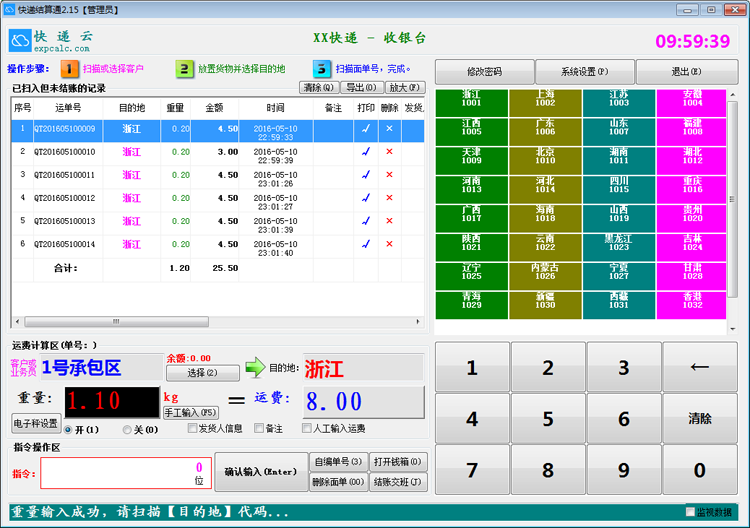This screenshot has width=750, height=528.
Task: Click the 快递云 cloud logo
Action: click(20, 41)
